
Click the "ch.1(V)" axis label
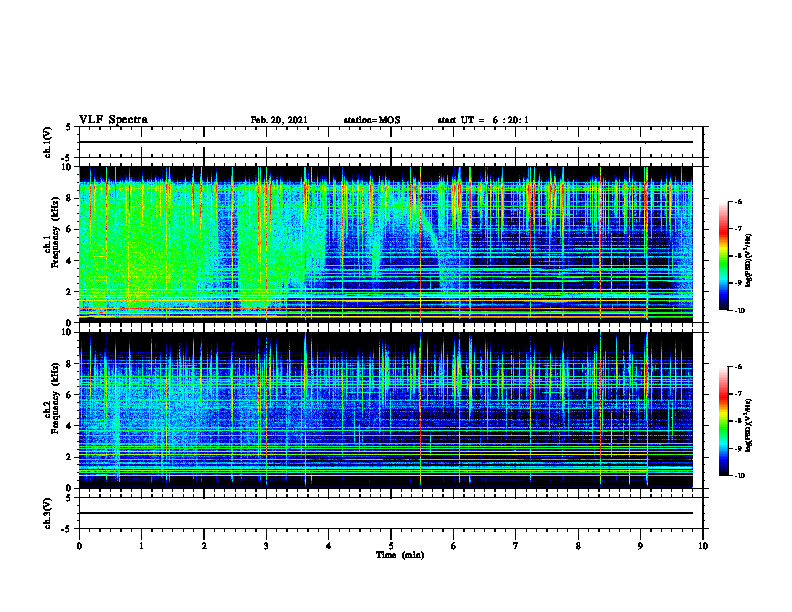[x=47, y=142]
